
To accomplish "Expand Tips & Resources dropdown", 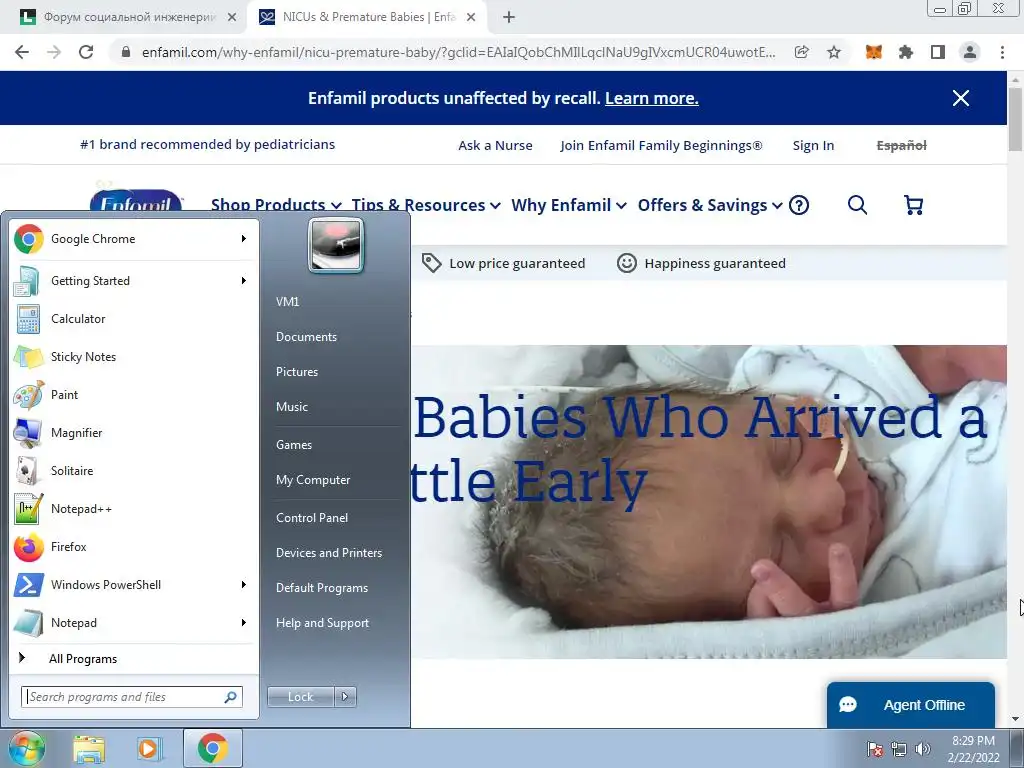I will [426, 205].
